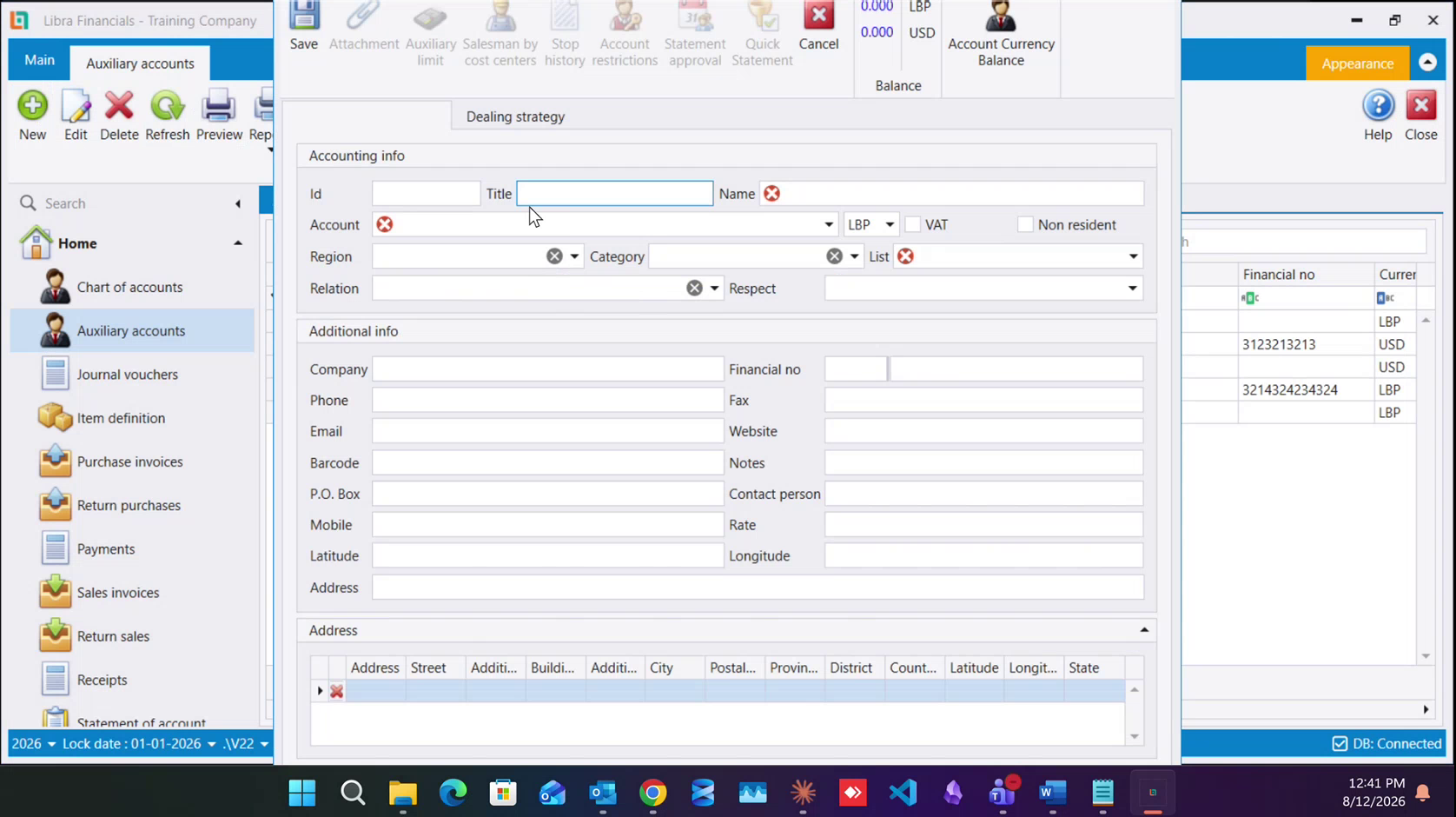
Task: Open Auxiliary limit tool
Action: 430,33
